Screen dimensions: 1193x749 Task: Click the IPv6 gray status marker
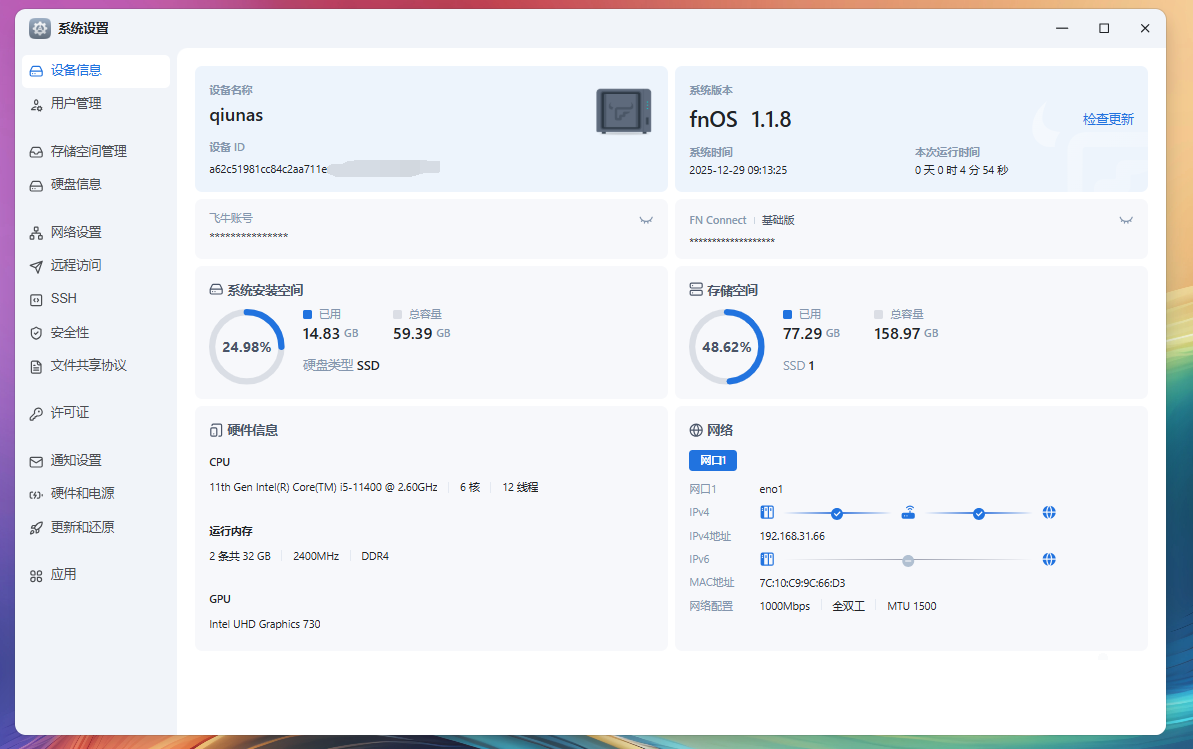[x=908, y=561]
